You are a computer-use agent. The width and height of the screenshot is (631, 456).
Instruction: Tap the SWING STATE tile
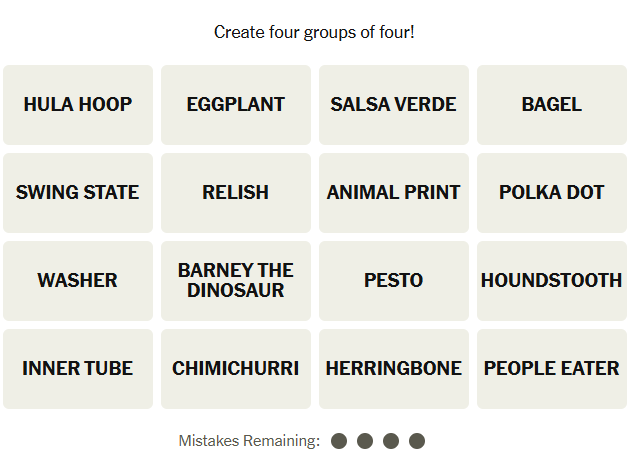point(78,193)
